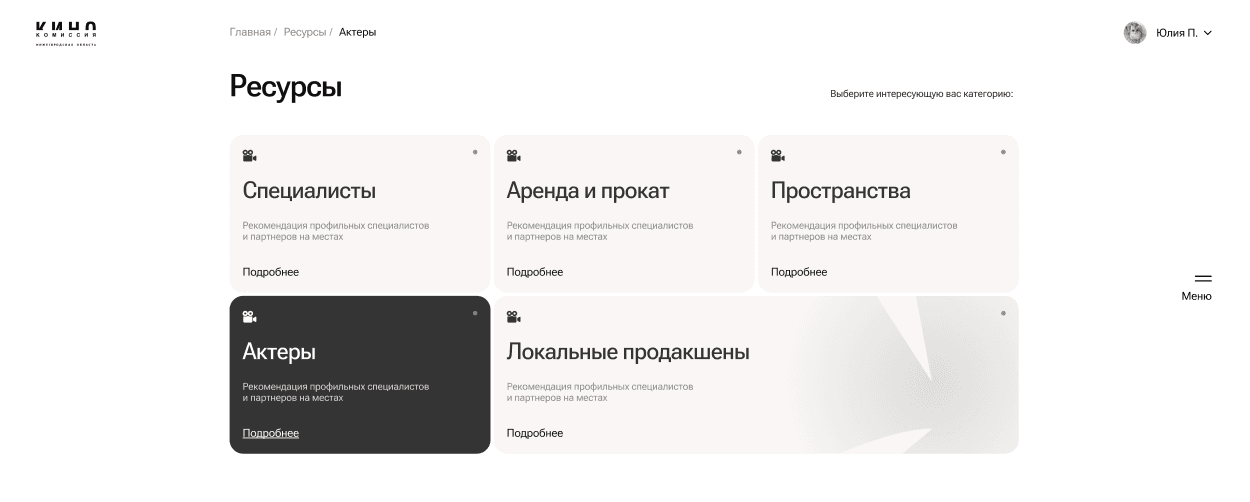Select Актеры breadcrumb item

click(357, 33)
